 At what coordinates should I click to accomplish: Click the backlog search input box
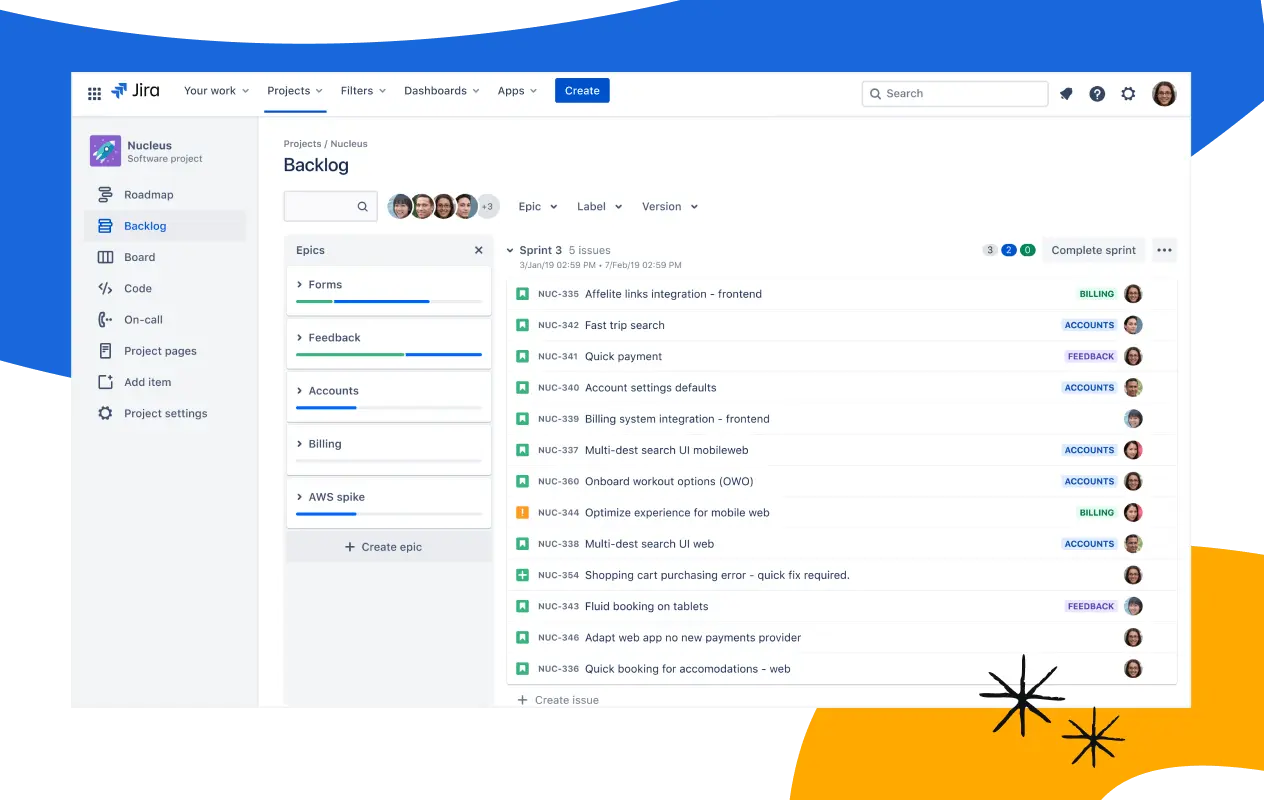[331, 207]
